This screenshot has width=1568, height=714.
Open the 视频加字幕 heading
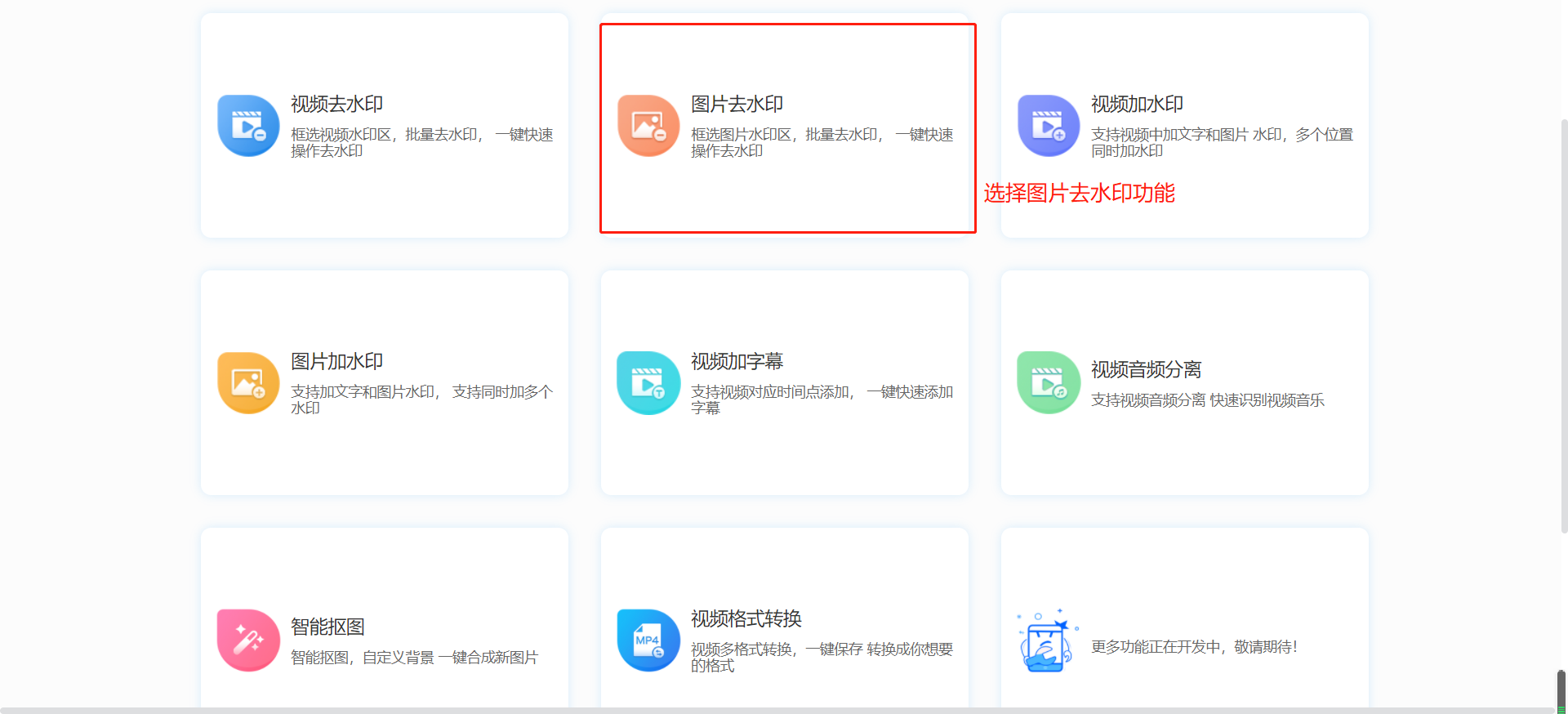coord(737,362)
